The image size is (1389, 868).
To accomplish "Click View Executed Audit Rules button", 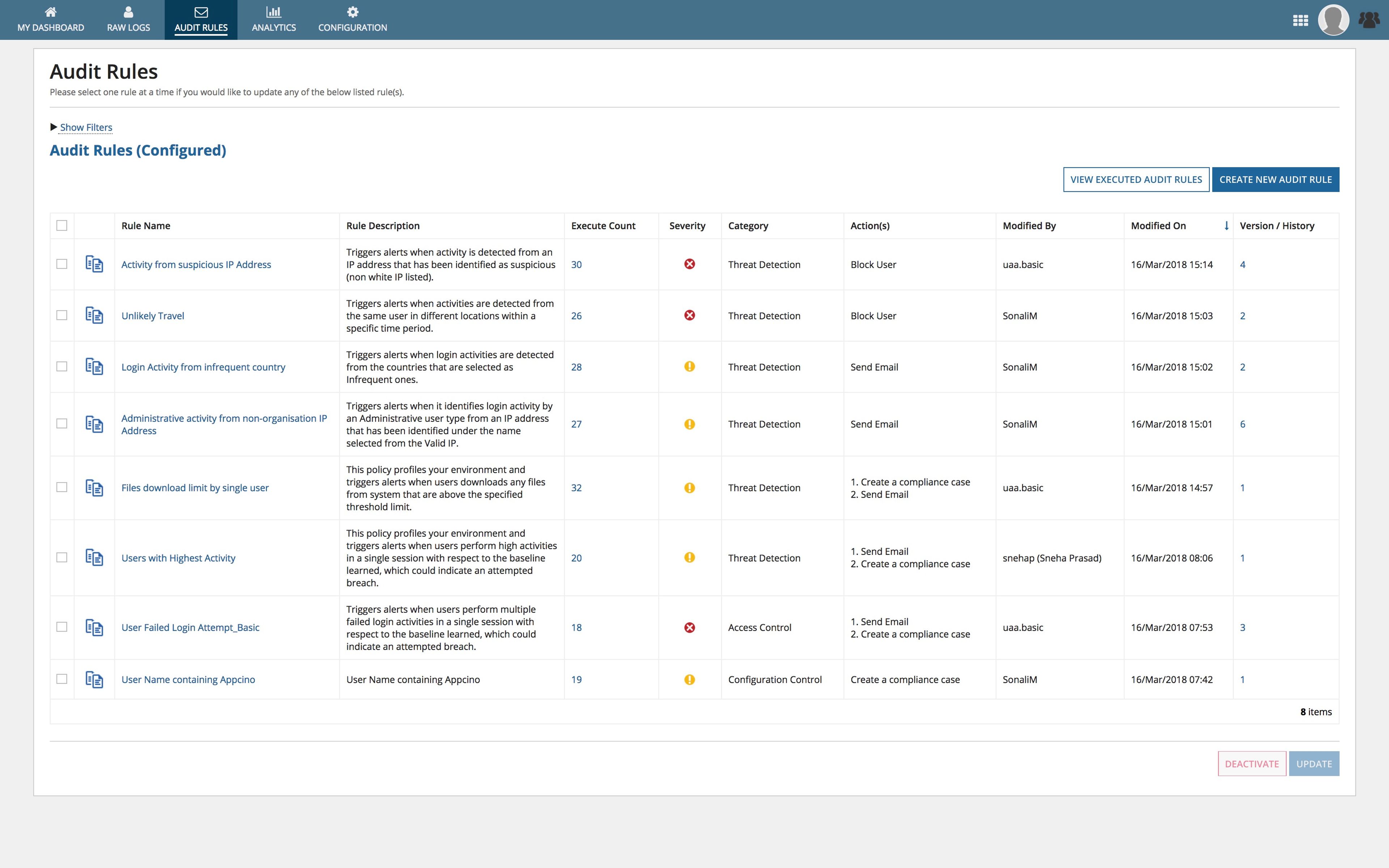I will pos(1136,180).
